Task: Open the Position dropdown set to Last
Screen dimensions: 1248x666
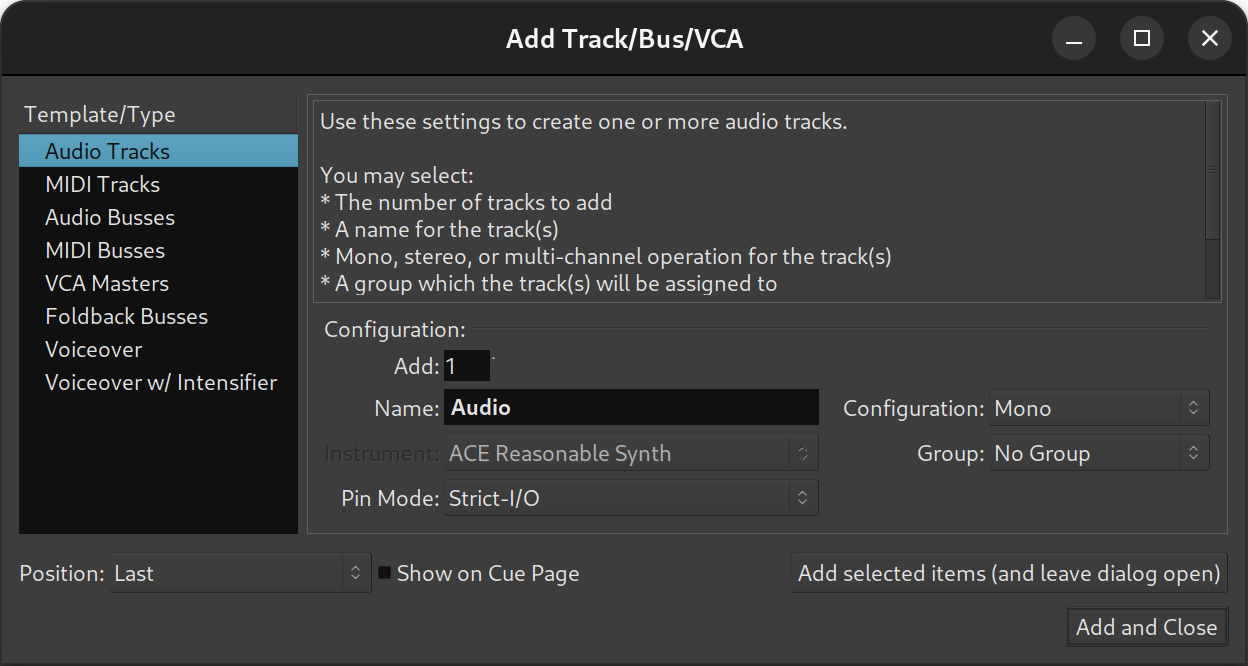Action: [x=240, y=574]
